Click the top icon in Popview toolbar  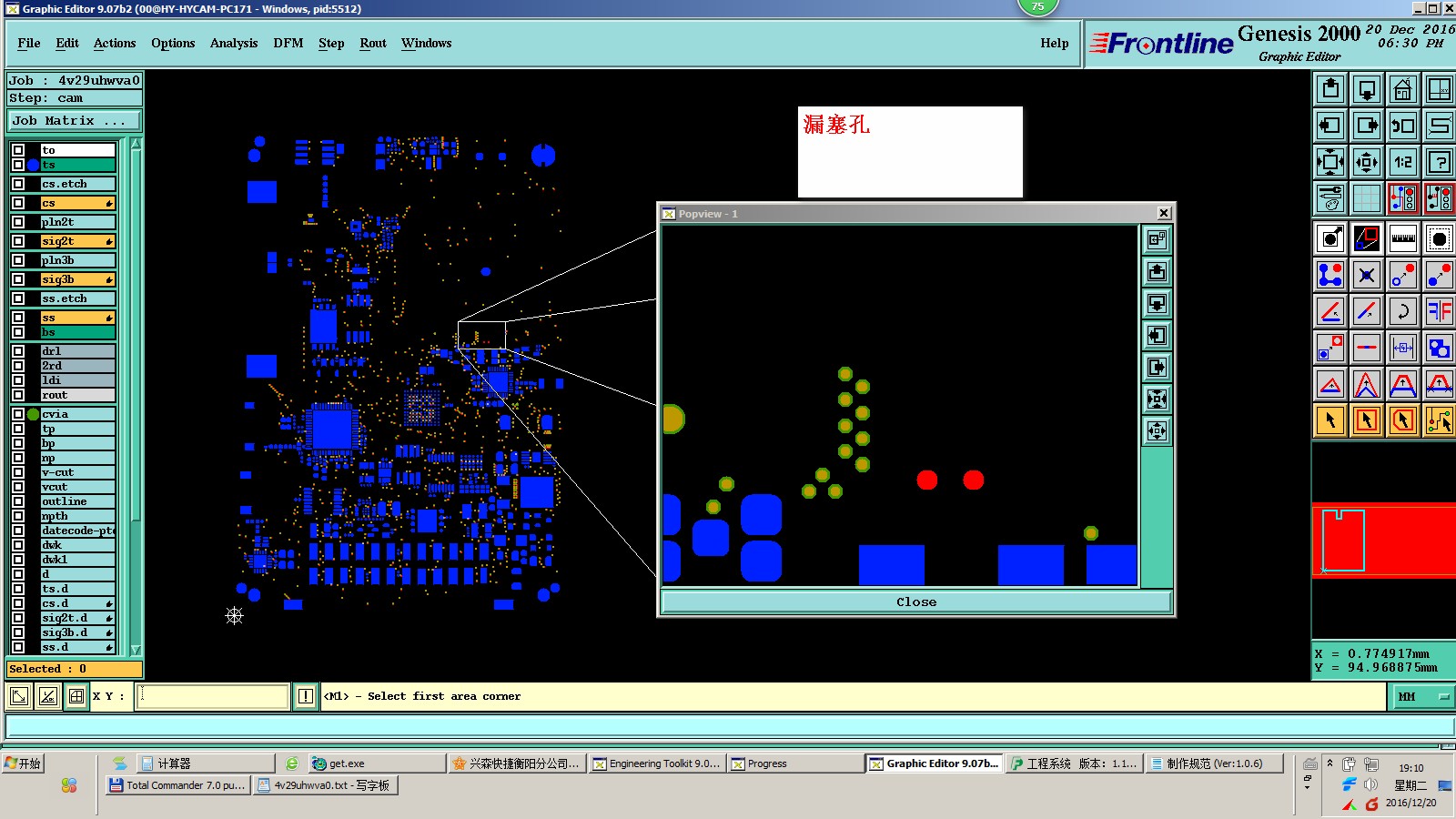point(1157,239)
